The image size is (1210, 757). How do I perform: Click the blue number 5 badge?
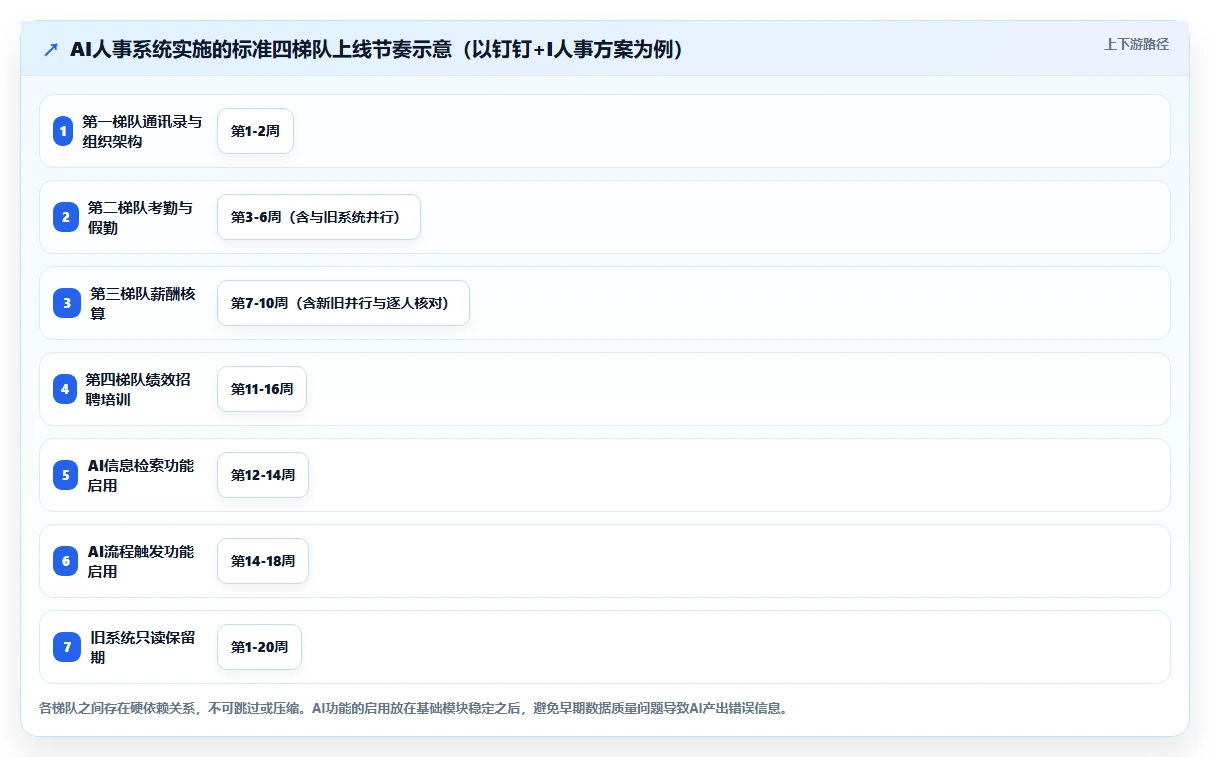(x=66, y=475)
